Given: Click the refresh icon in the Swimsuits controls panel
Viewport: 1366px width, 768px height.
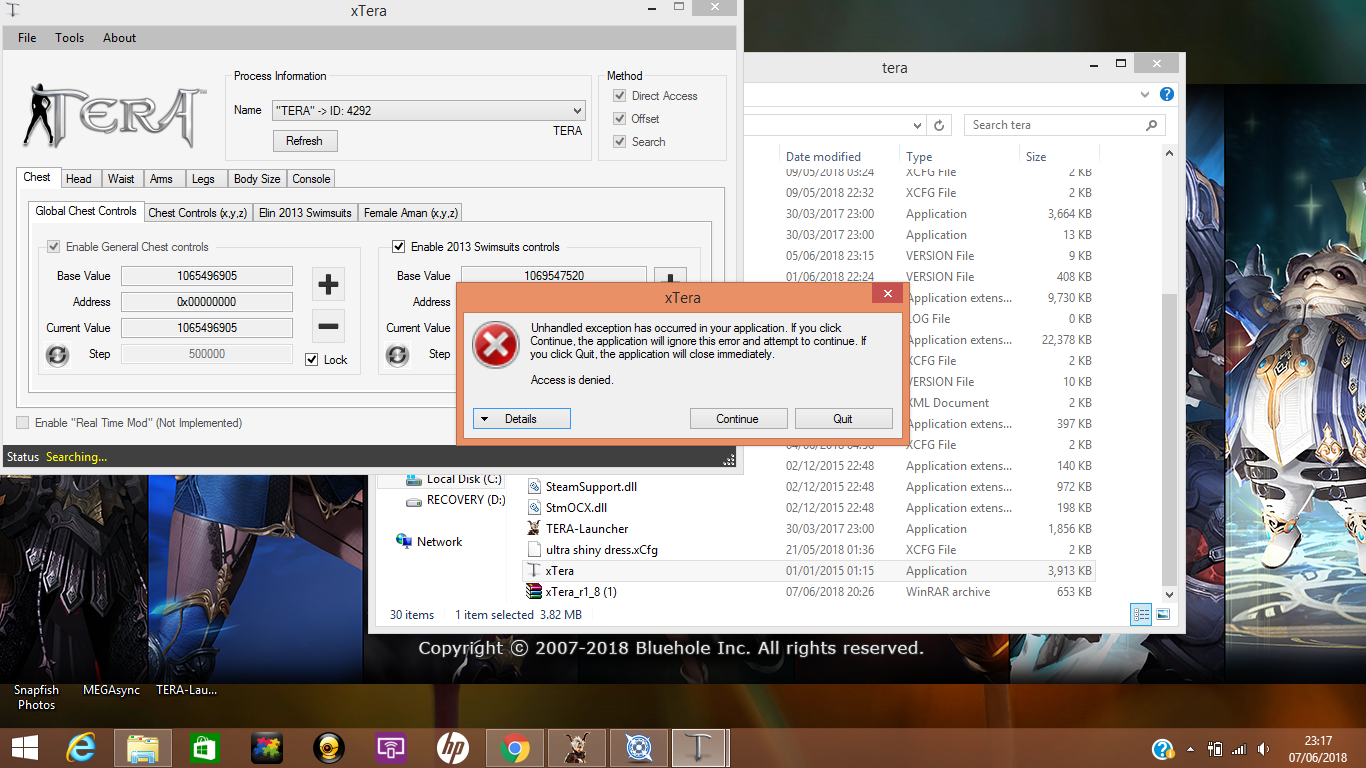Looking at the screenshot, I should 398,355.
